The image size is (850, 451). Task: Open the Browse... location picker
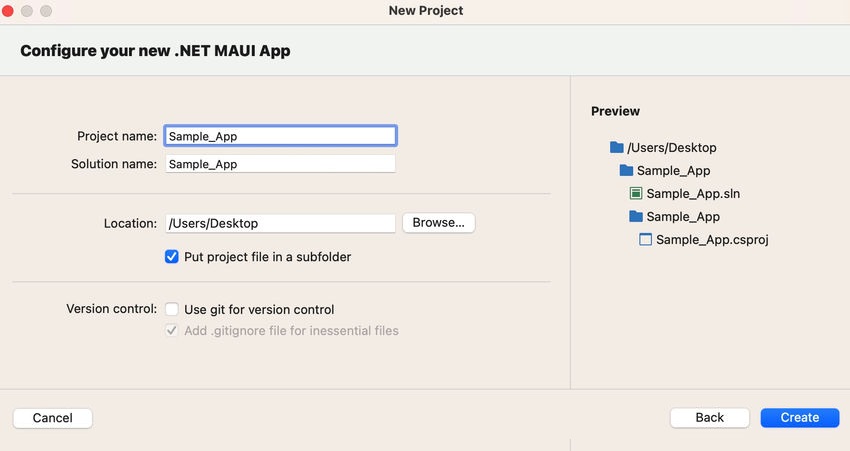(x=438, y=223)
